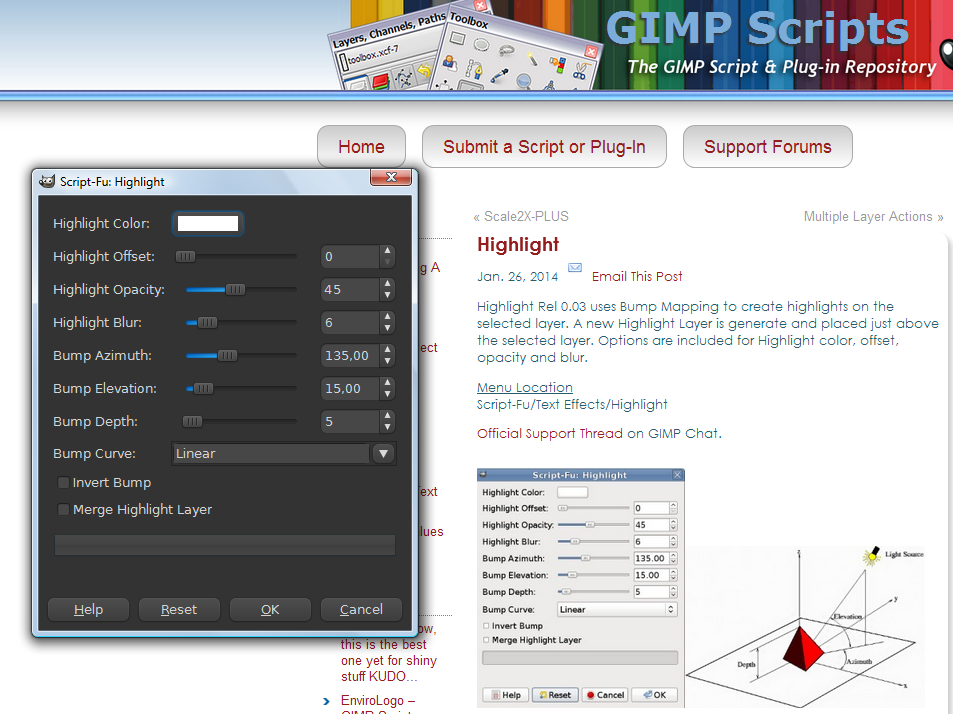Decrease Bump Depth with down arrow
Screen dimensions: 953x714
[387, 427]
